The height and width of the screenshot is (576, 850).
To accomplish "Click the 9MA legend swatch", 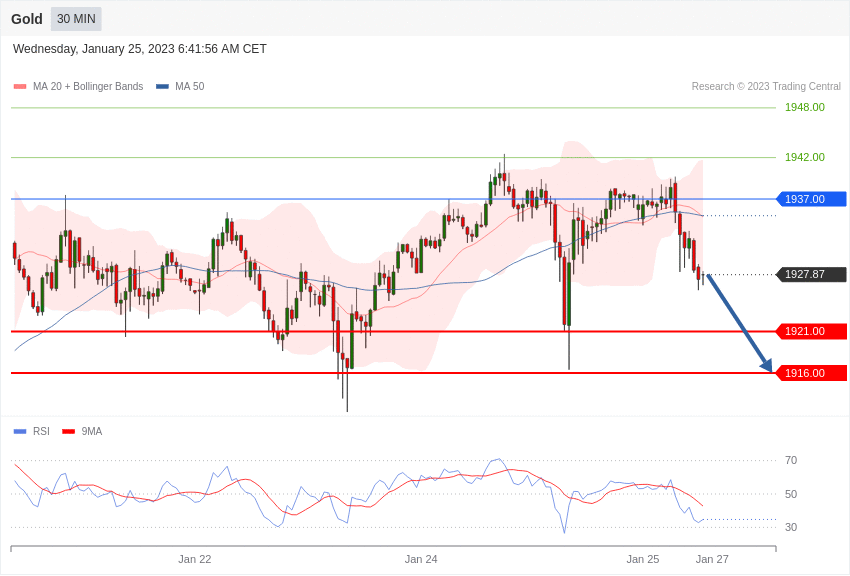I will [x=68, y=431].
